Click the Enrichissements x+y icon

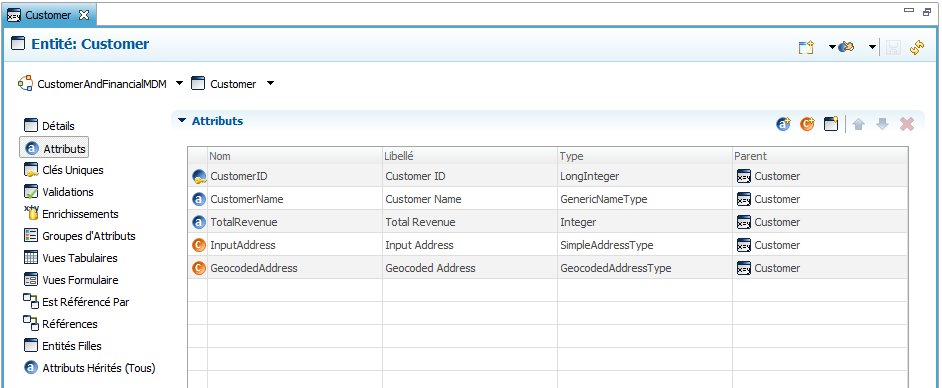coord(31,213)
